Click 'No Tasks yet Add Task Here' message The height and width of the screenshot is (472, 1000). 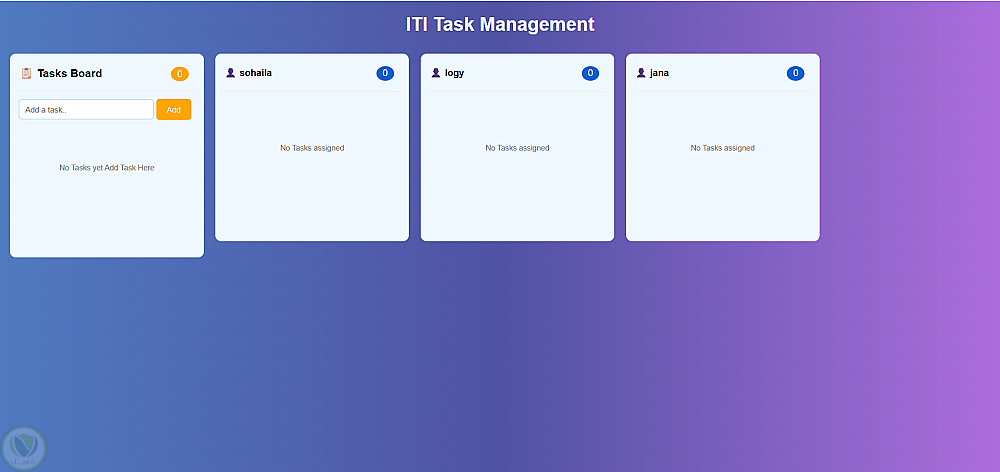click(x=107, y=168)
